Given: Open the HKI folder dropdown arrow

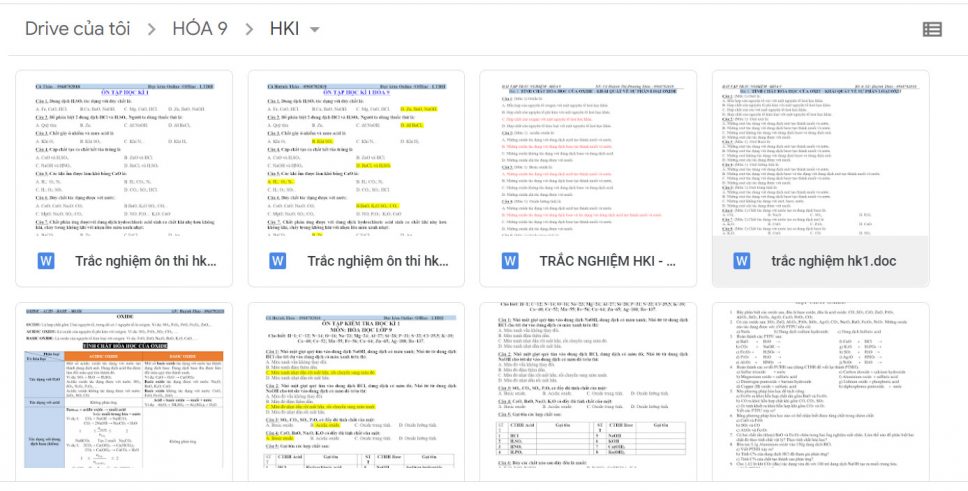Looking at the screenshot, I should pyautogui.click(x=315, y=29).
